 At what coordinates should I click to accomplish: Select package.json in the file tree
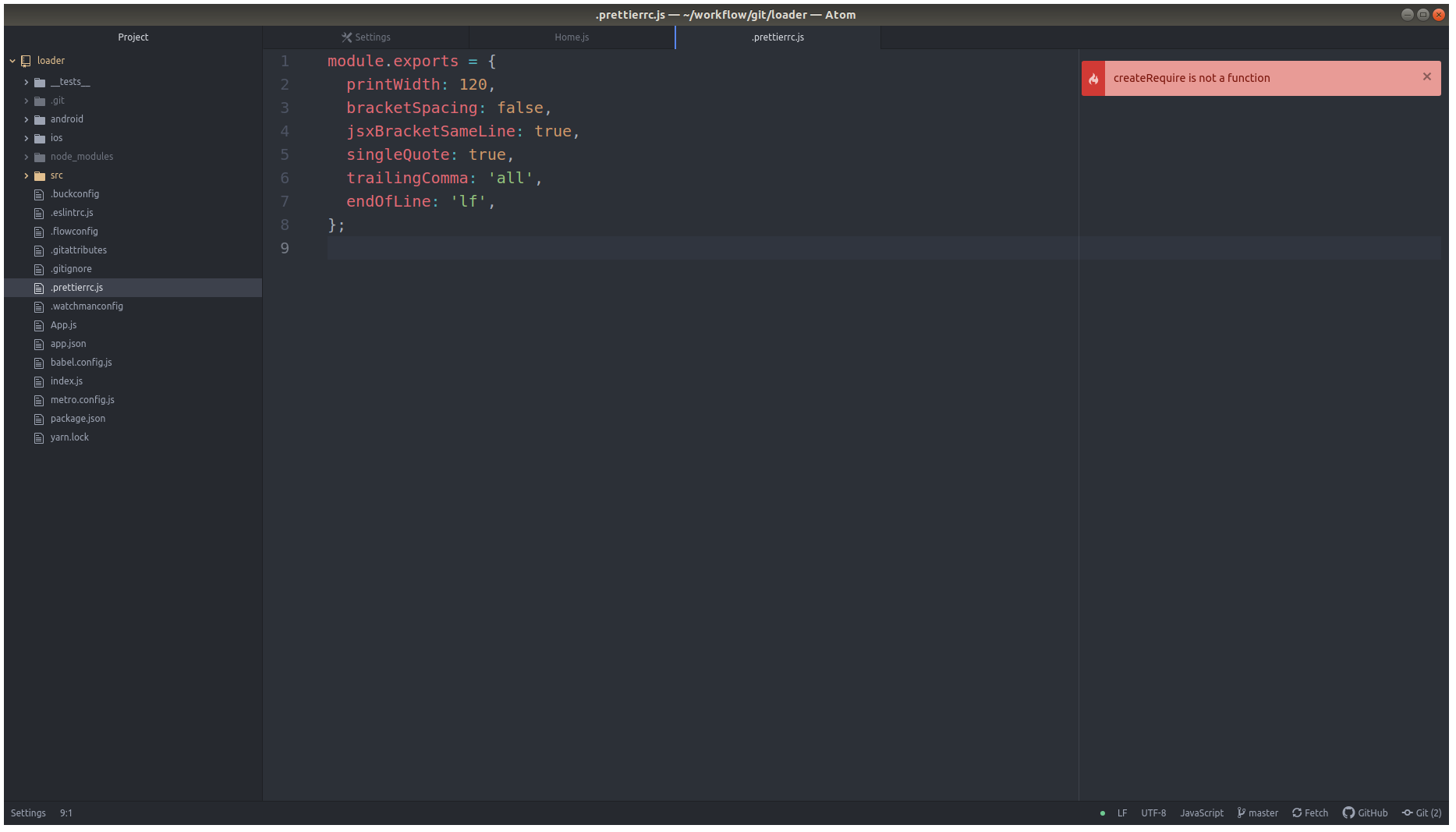(x=77, y=418)
